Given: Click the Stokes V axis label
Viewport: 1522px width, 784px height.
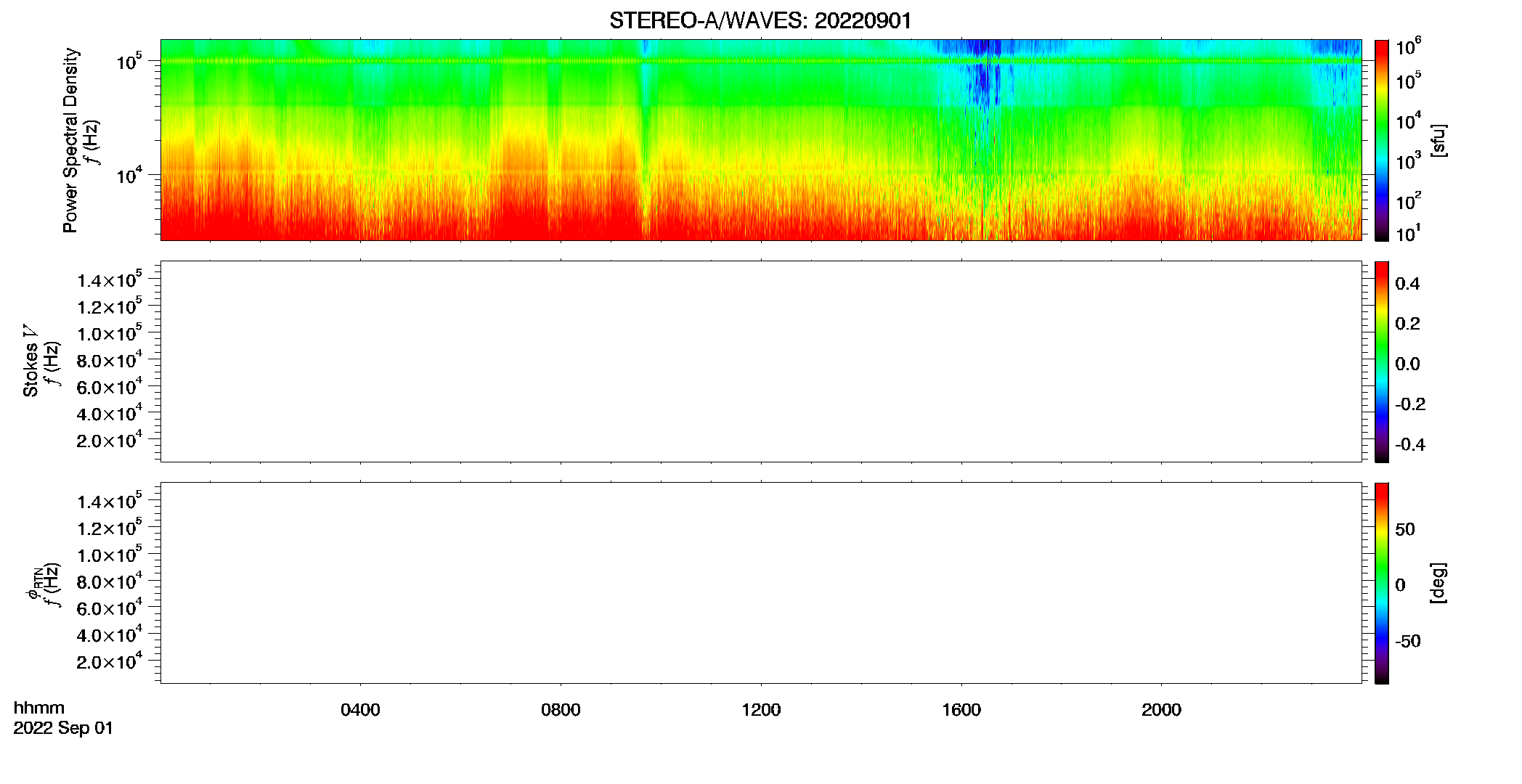Looking at the screenshot, I should coord(30,361).
